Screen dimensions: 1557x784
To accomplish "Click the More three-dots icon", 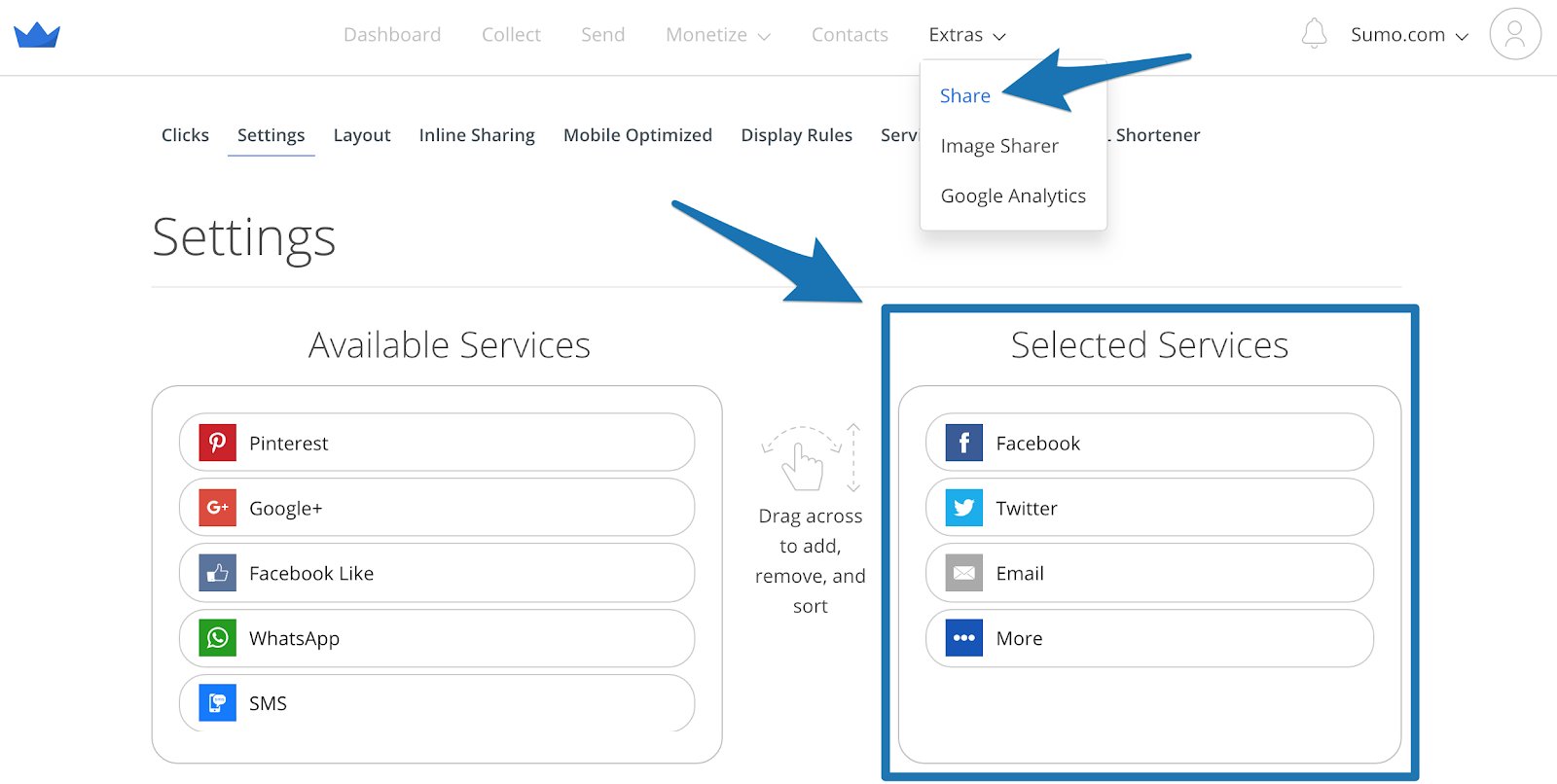I will (x=964, y=638).
